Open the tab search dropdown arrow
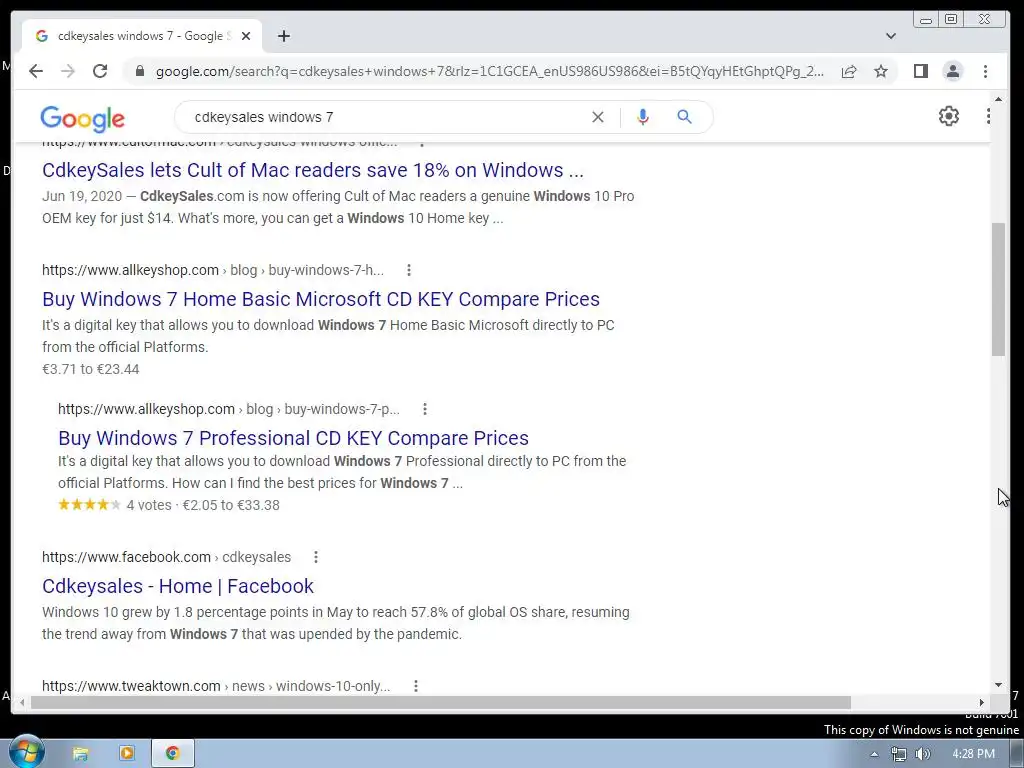 891,36
